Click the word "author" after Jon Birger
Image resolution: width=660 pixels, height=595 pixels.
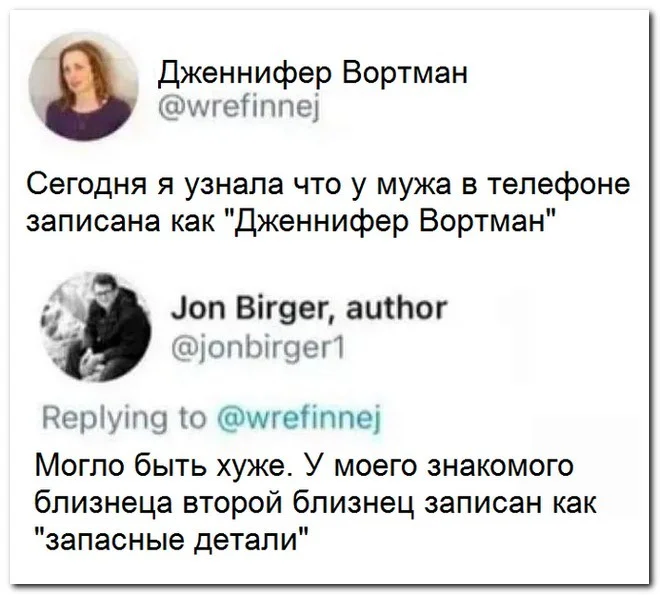click(396, 309)
